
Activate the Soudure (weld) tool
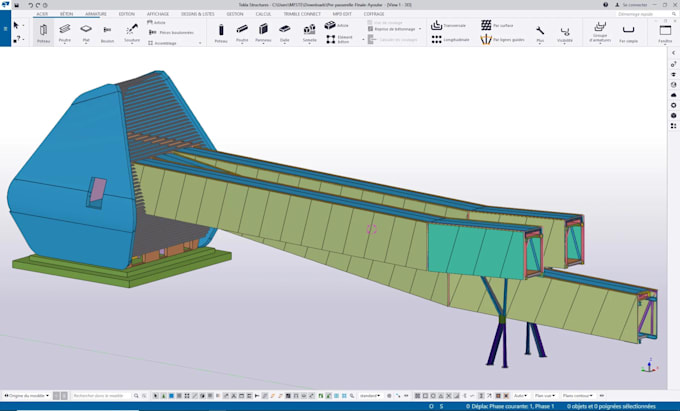coord(131,32)
